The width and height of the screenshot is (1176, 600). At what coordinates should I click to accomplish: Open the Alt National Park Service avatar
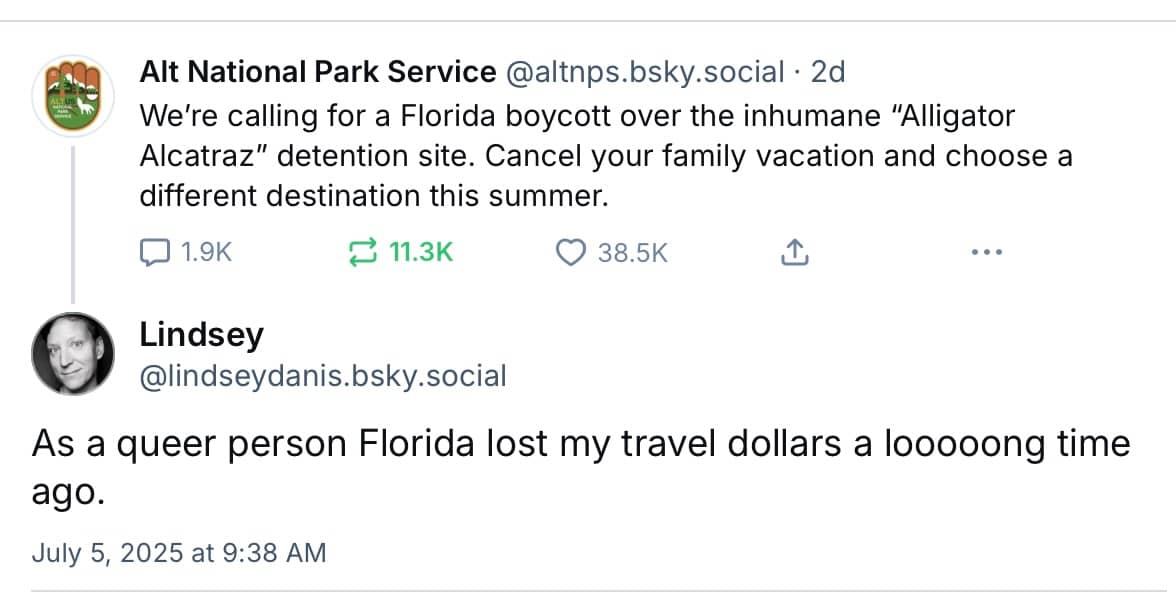coord(72,96)
